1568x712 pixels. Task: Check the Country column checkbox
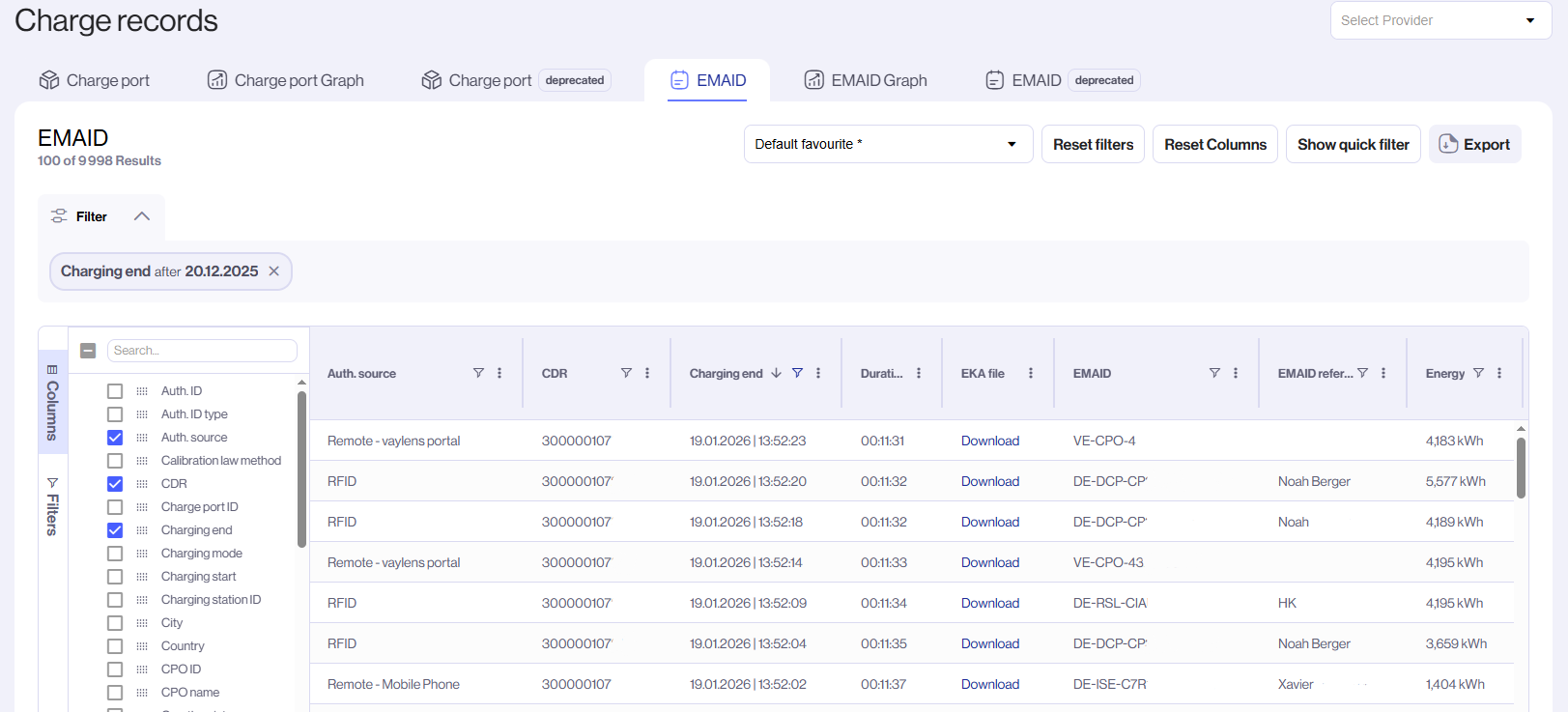pyautogui.click(x=115, y=646)
